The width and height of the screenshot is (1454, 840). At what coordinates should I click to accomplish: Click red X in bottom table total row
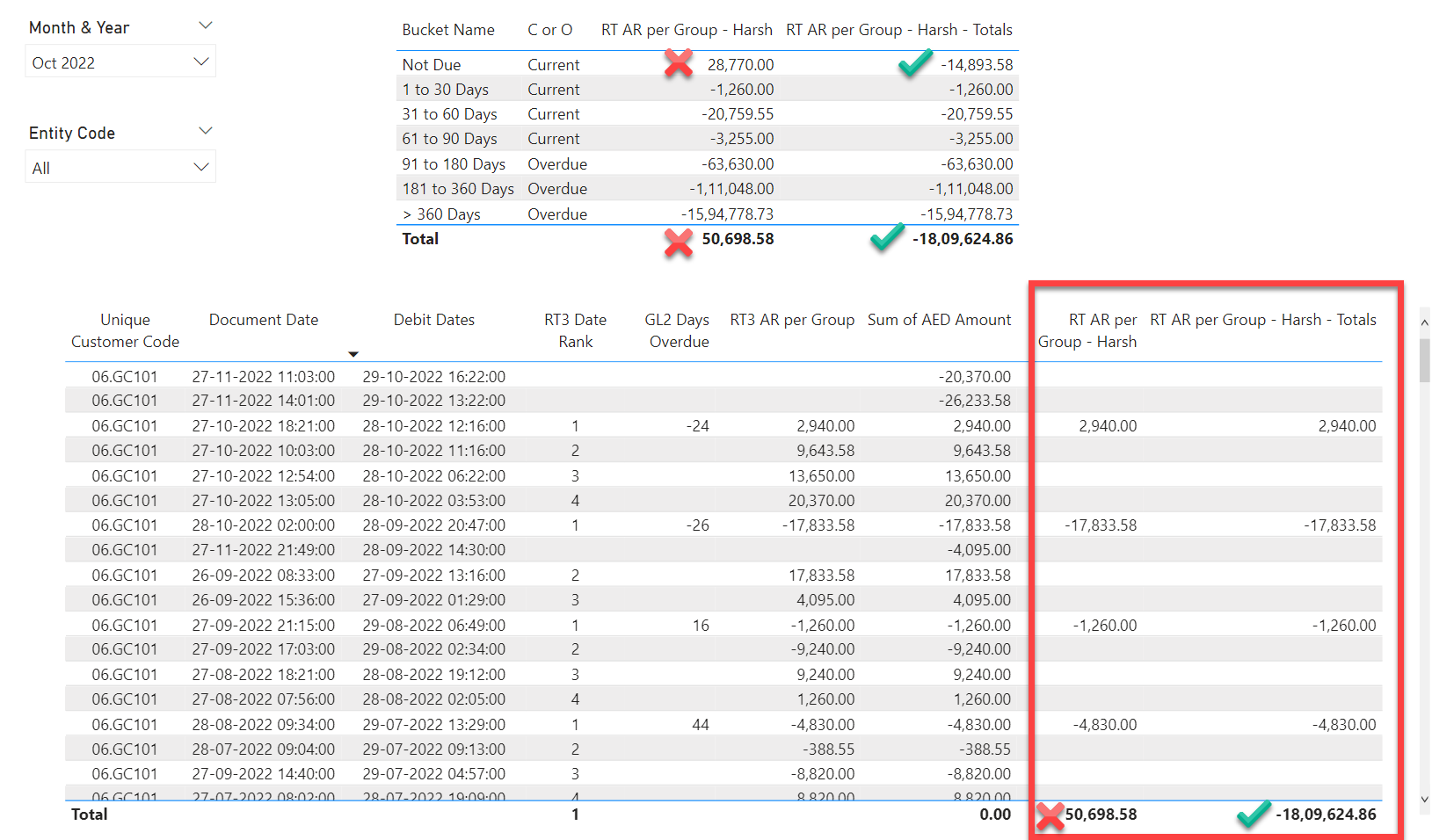tap(1050, 816)
